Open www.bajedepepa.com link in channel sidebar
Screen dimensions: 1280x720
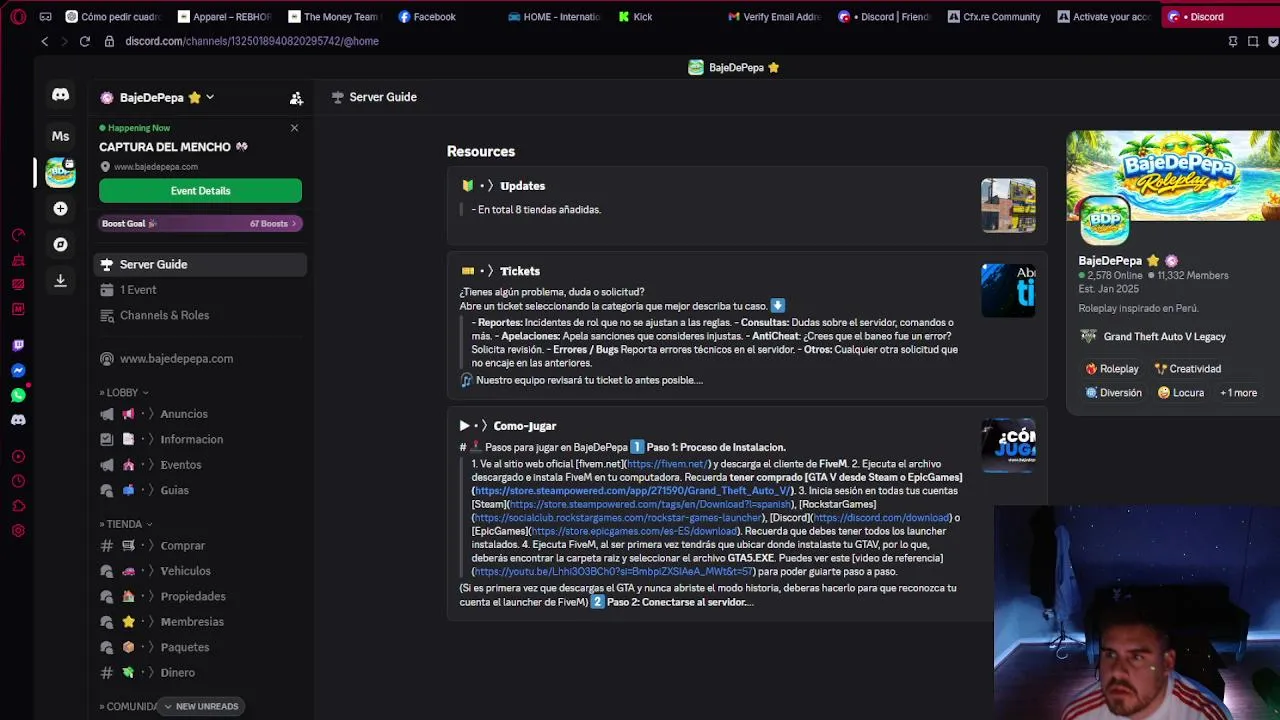click(x=200, y=358)
